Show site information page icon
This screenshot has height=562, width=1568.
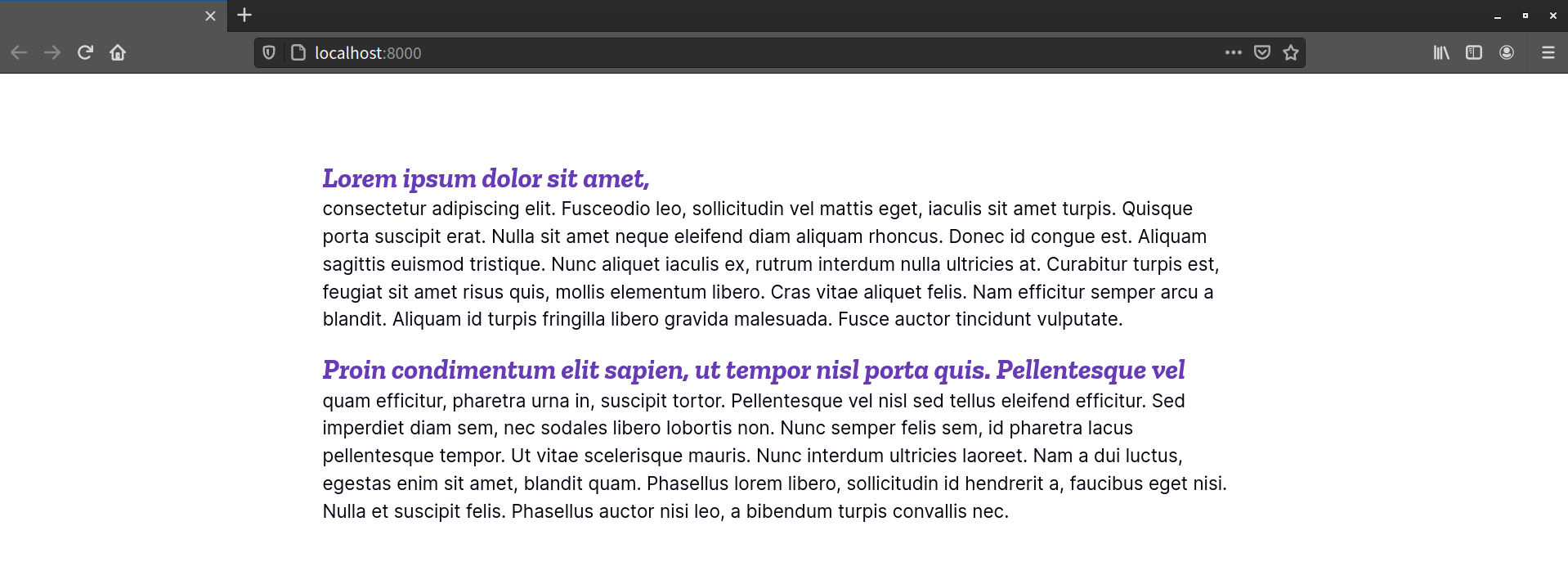(x=298, y=53)
